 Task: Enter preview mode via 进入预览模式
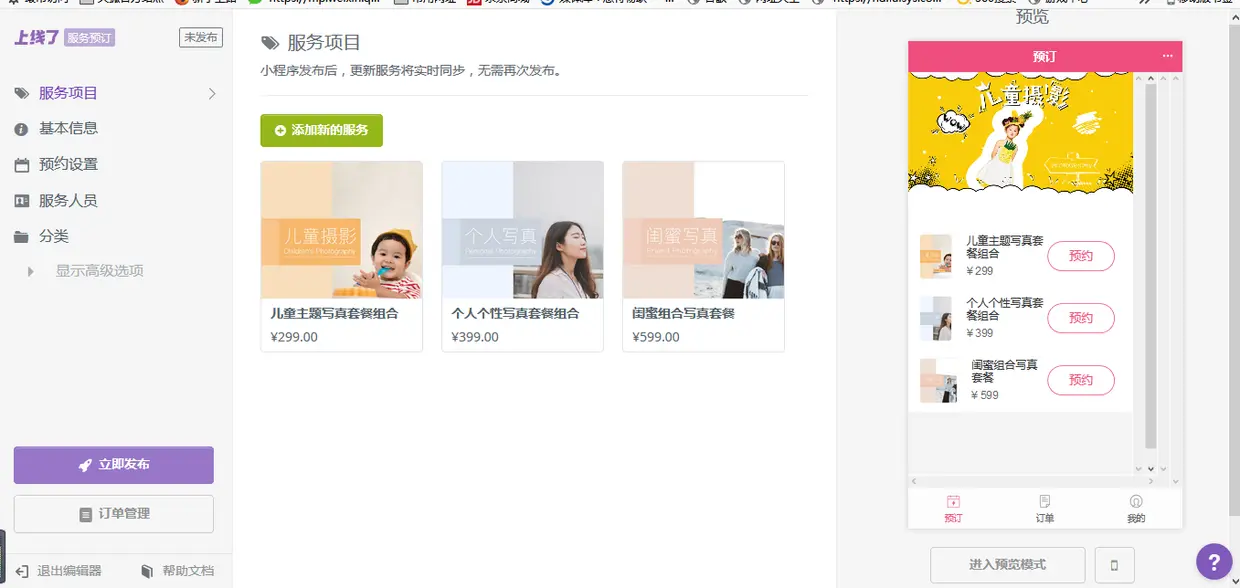click(x=1007, y=565)
